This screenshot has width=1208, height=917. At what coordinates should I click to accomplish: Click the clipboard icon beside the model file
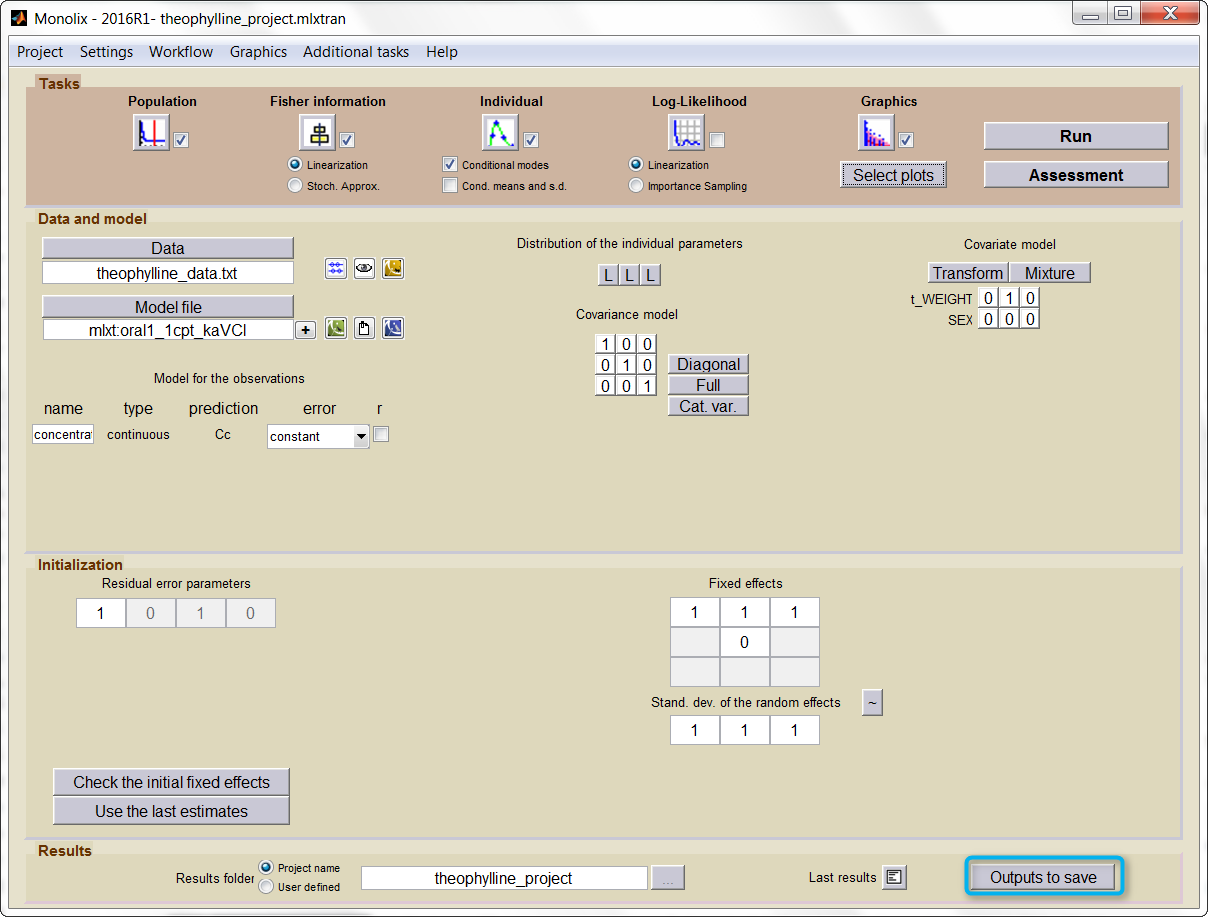pyautogui.click(x=364, y=328)
